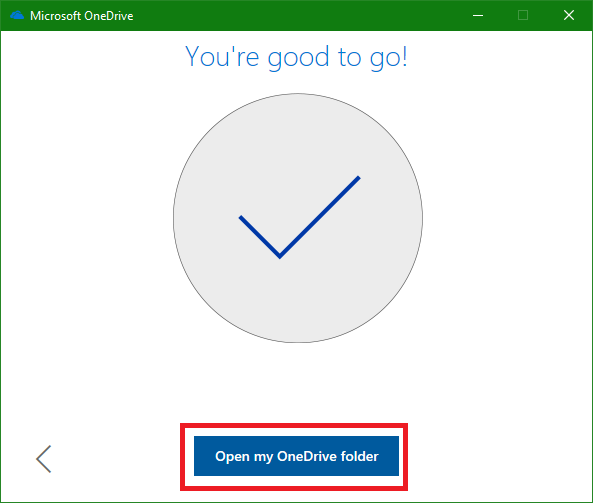
Task: Go back using the left chevron arrow
Action: (x=44, y=459)
